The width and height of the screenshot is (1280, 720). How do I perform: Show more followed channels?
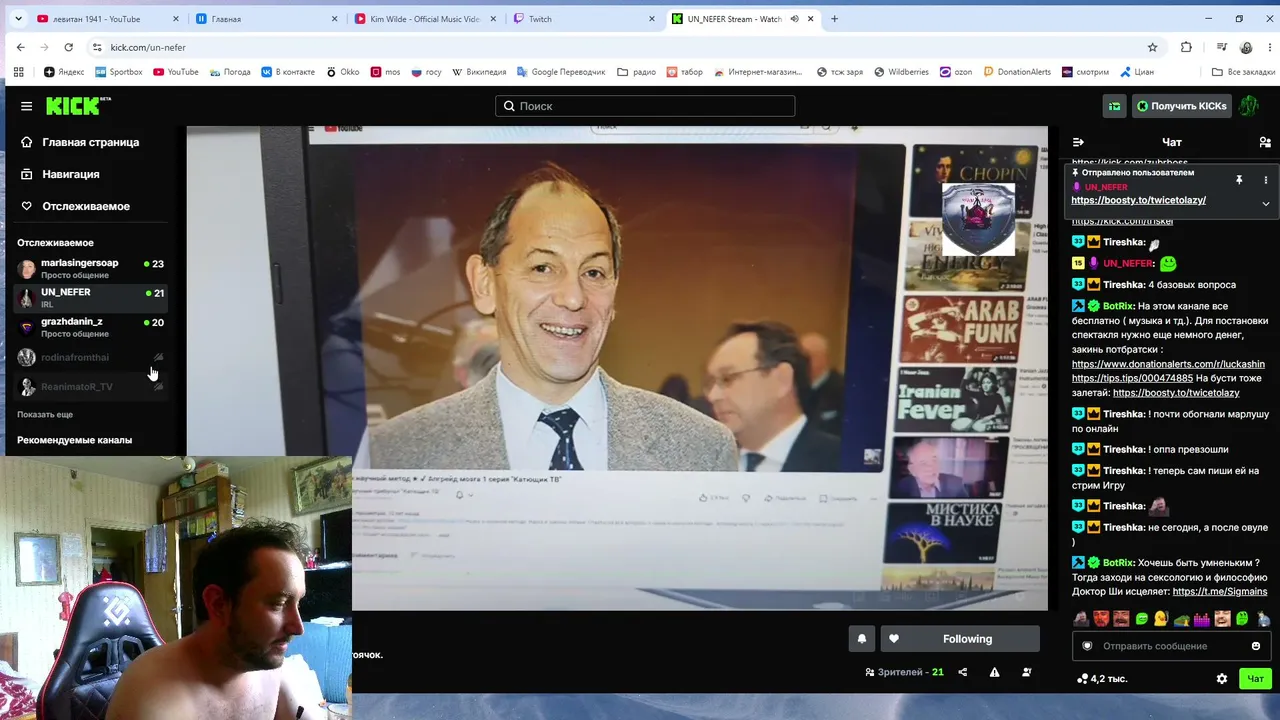click(45, 414)
